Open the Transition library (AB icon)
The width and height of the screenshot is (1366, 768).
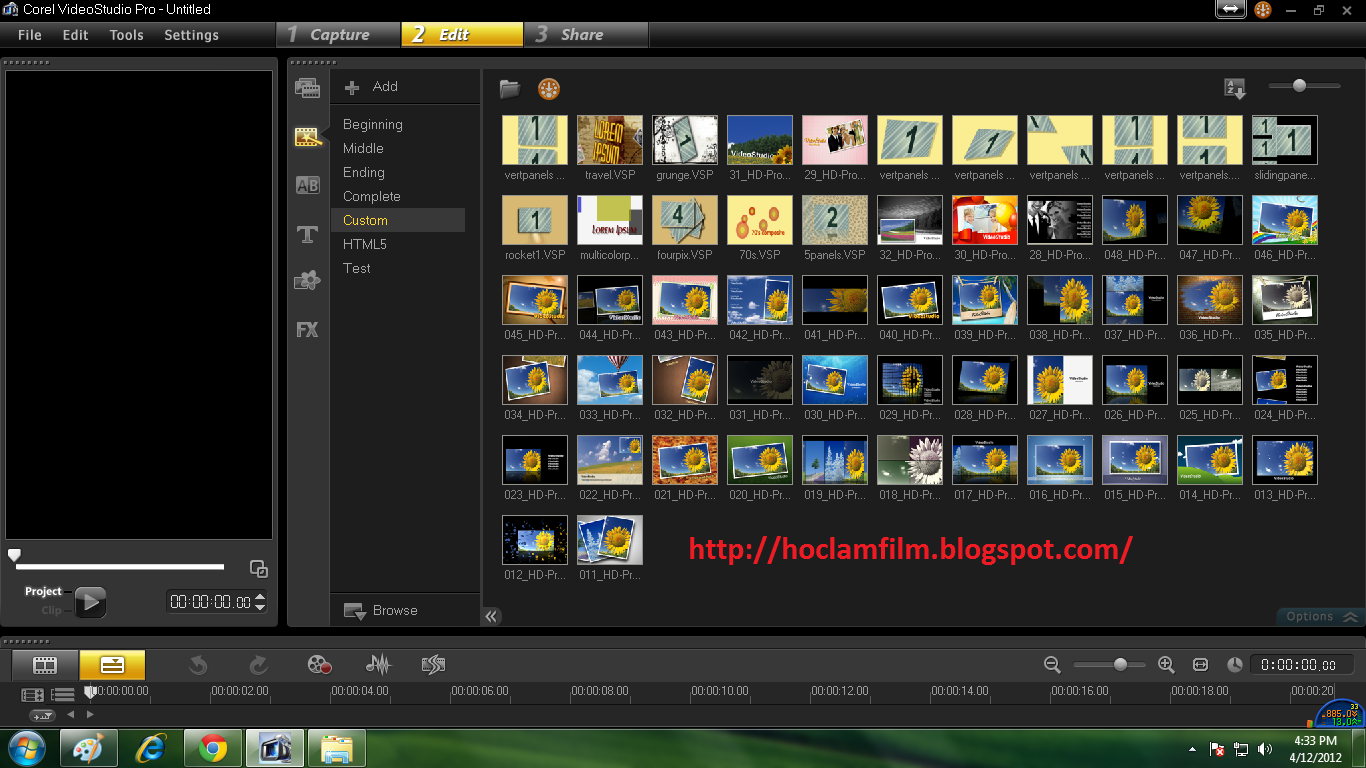(307, 185)
